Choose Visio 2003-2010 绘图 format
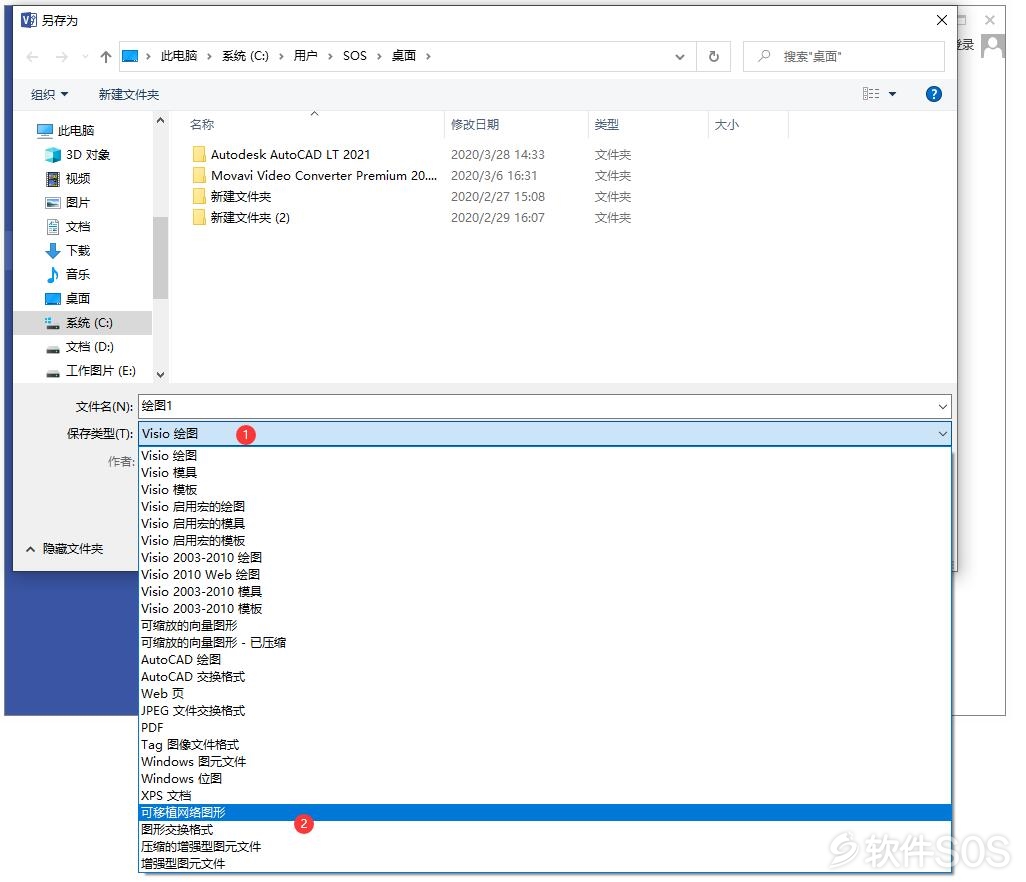The height and width of the screenshot is (882, 1026). (544, 557)
